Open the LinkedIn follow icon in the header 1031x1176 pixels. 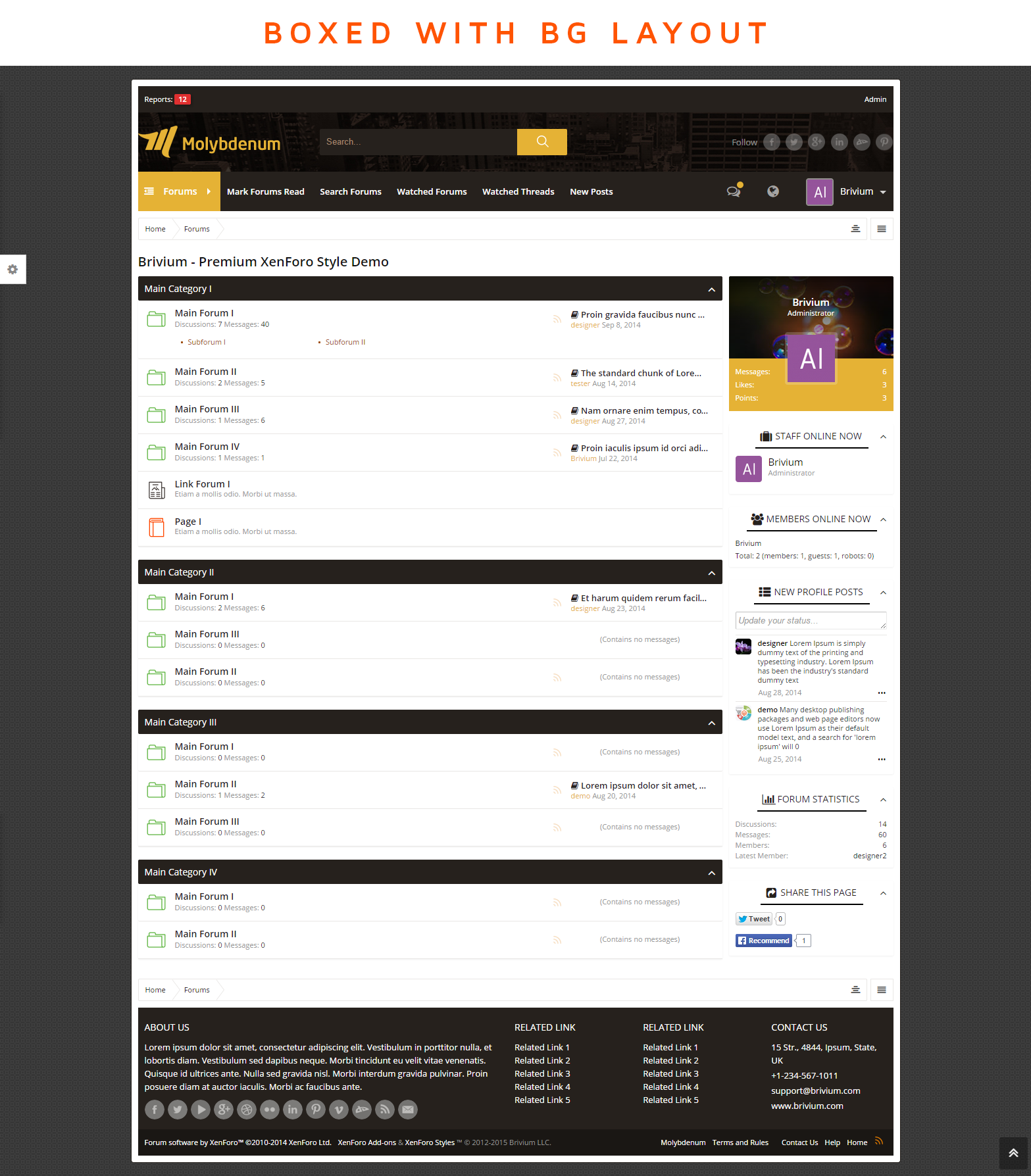coord(839,142)
